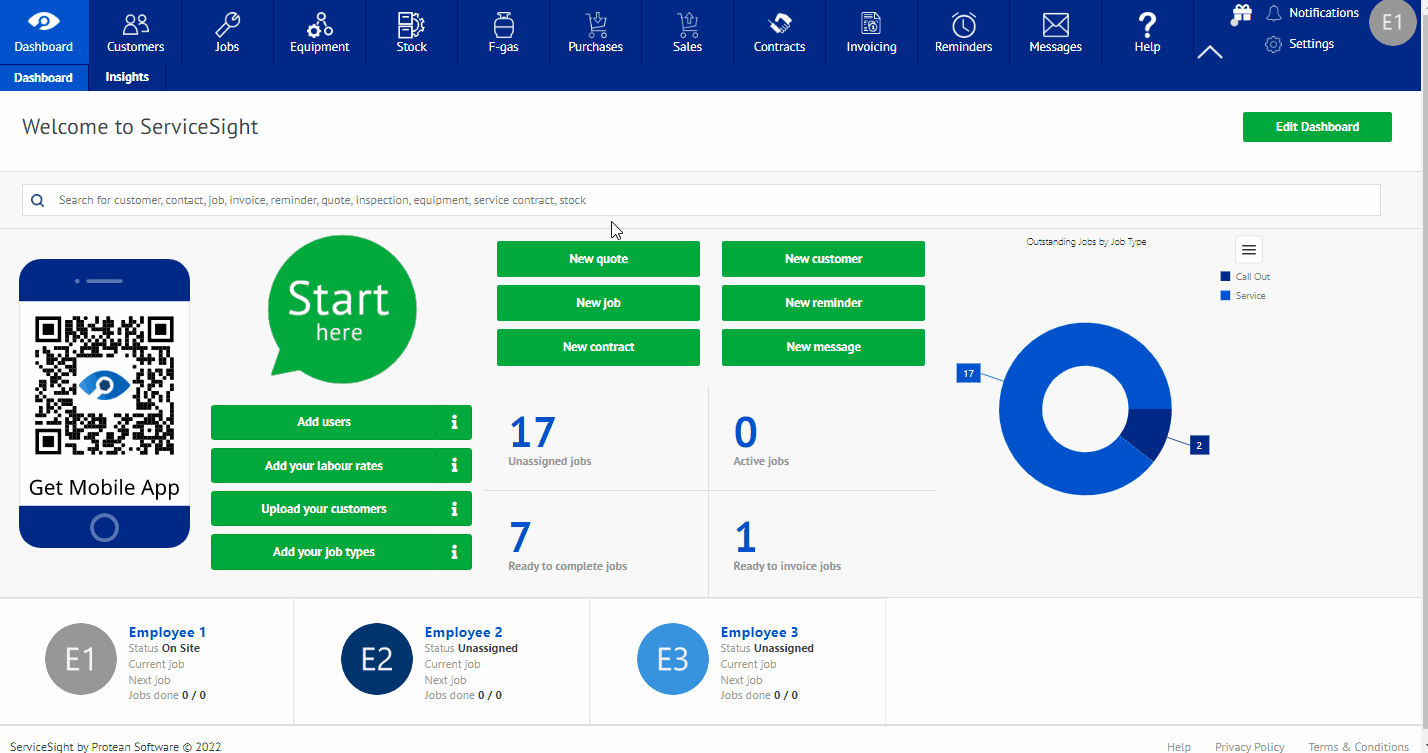Click the New customer button
Image resolution: width=1428 pixels, height=753 pixels.
pos(823,259)
